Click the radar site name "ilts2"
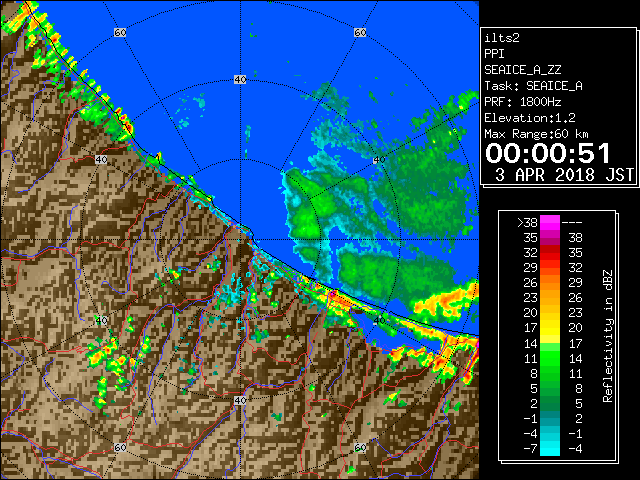640x480 pixels. [x=502, y=38]
